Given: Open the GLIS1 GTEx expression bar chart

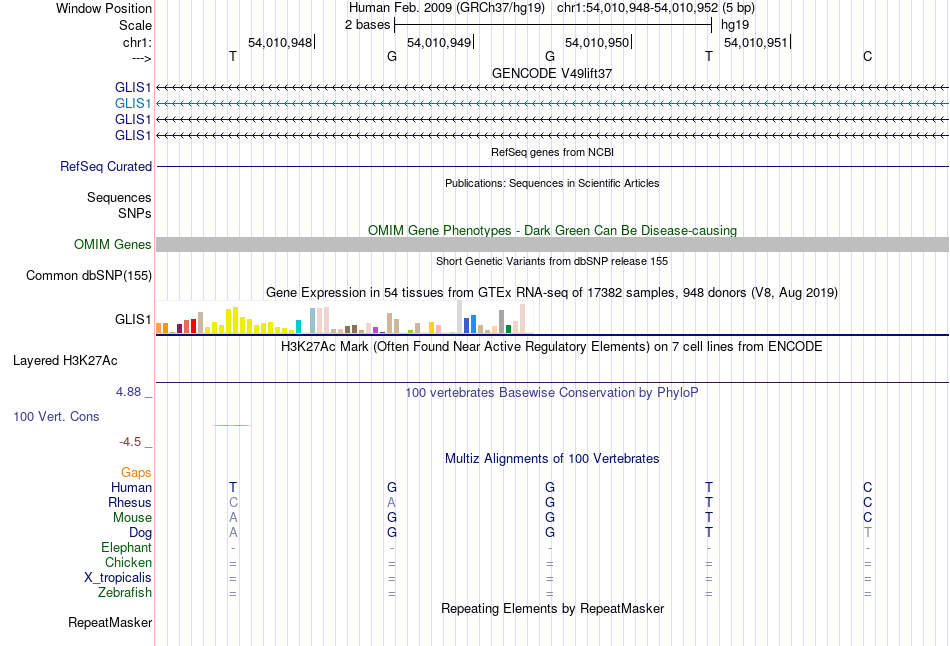Looking at the screenshot, I should click(345, 318).
